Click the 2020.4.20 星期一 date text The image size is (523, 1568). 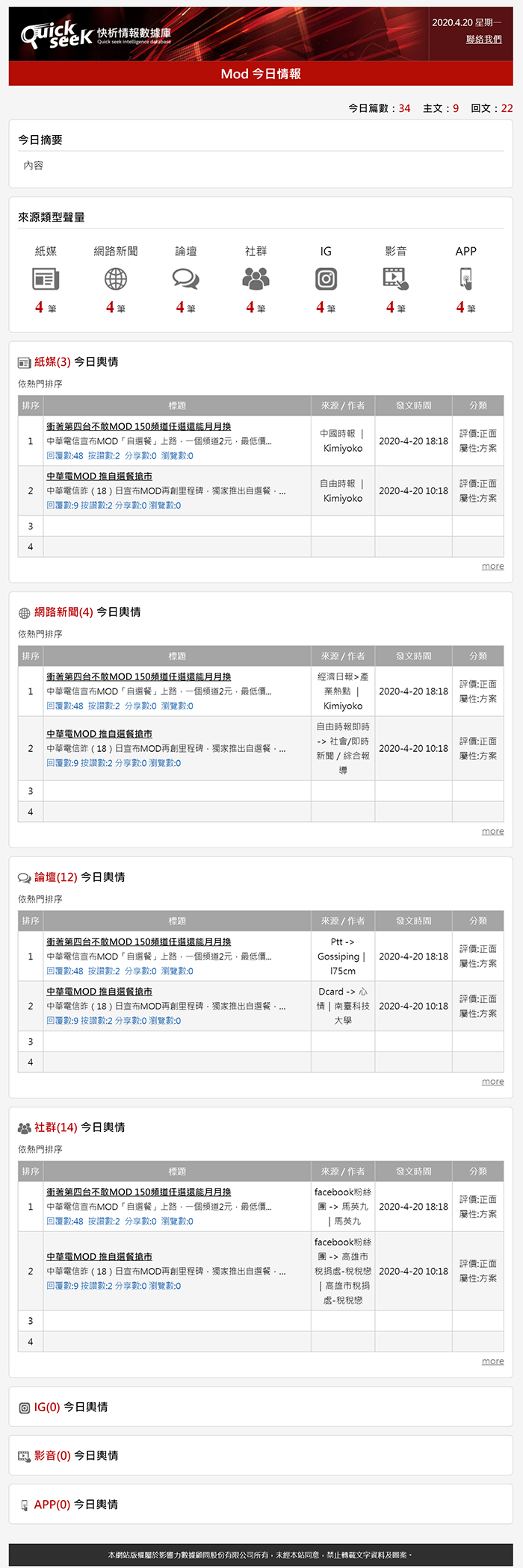tap(467, 22)
